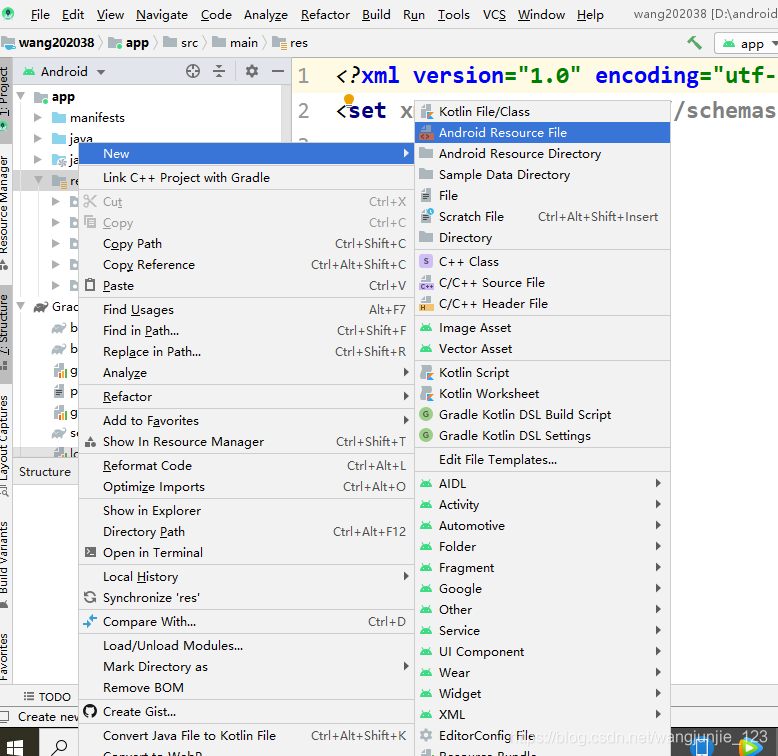Image resolution: width=778 pixels, height=756 pixels.
Task: Open the app run configuration dropdown
Action: [749, 44]
